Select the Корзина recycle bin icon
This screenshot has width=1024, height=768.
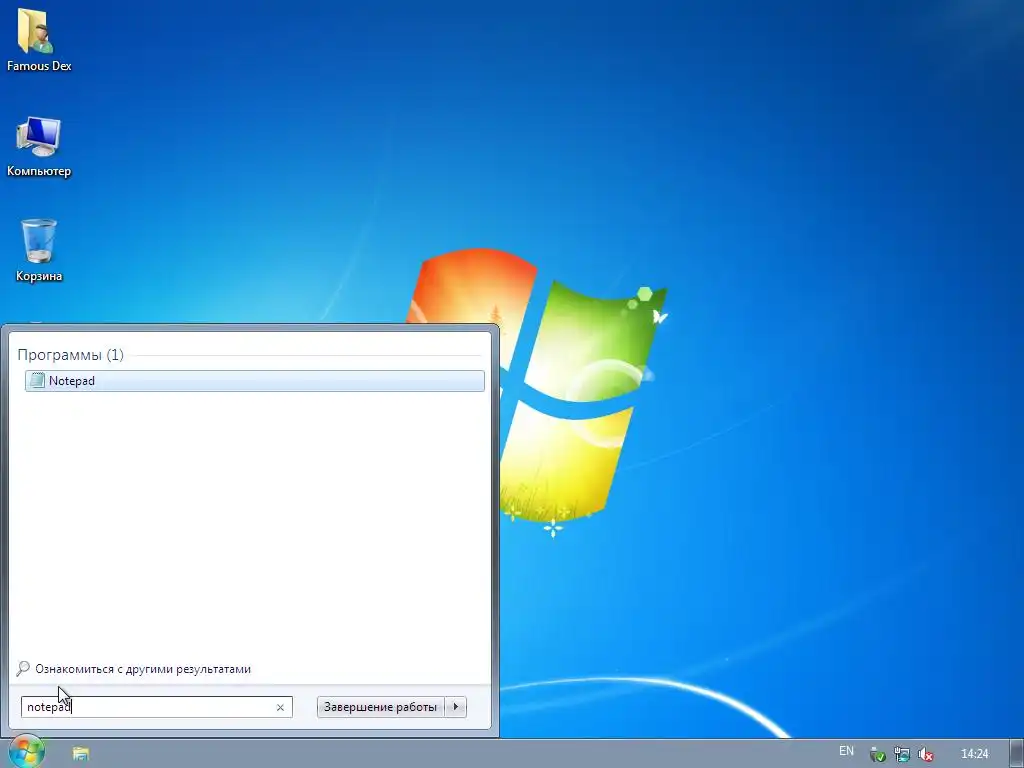click(x=39, y=251)
